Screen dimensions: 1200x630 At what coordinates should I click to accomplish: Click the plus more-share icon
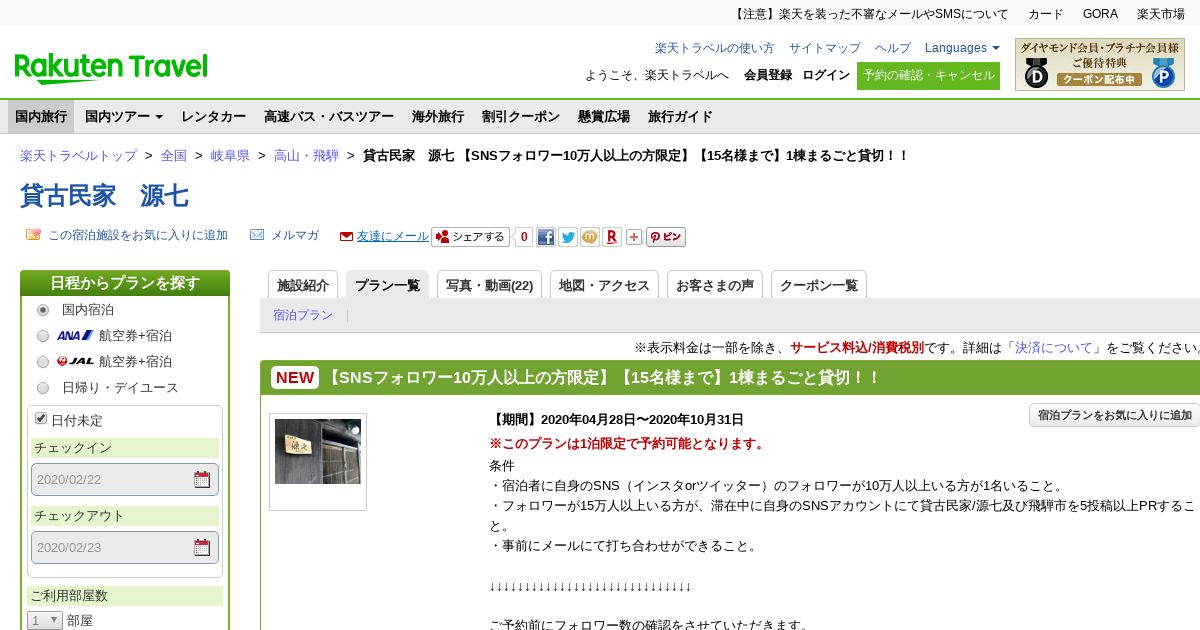(634, 237)
